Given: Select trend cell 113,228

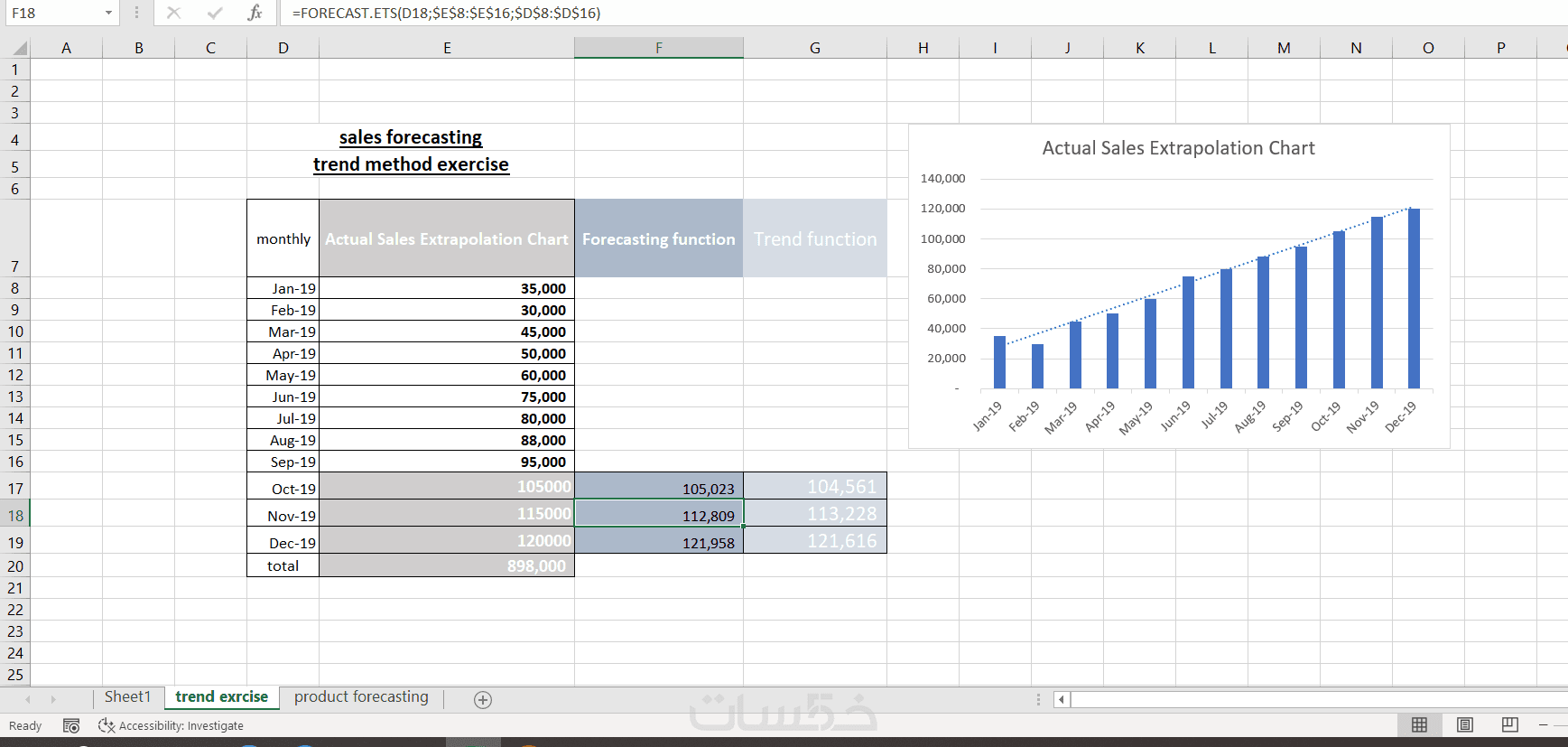Looking at the screenshot, I should point(815,514).
